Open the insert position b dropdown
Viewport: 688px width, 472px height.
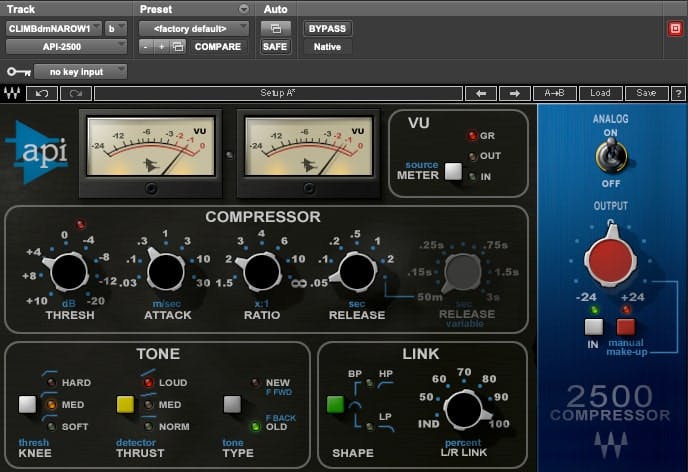click(116, 29)
